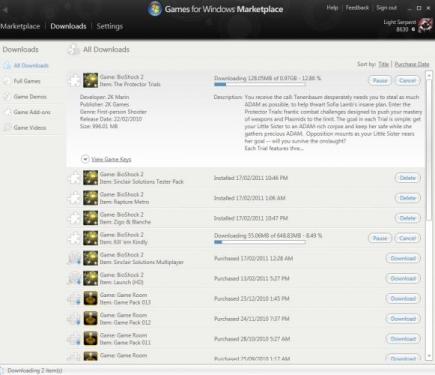
Task: Click BioShock 2 Protector Trials thumbnail
Action: click(x=90, y=80)
